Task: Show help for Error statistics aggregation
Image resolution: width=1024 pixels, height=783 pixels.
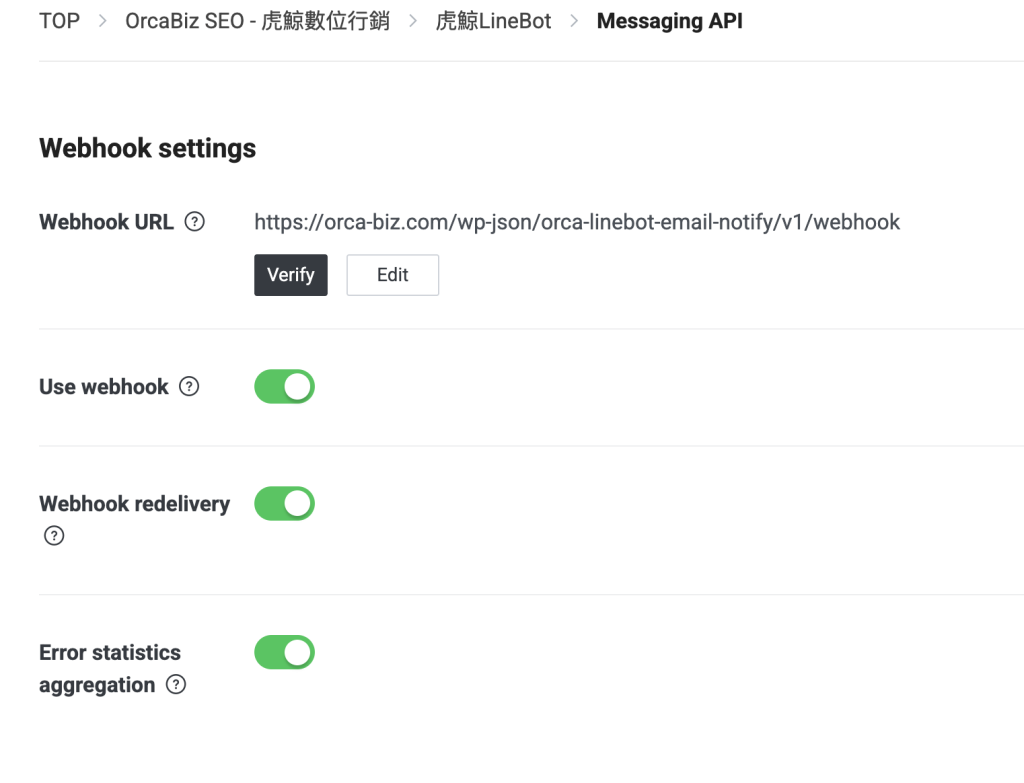Action: (176, 685)
